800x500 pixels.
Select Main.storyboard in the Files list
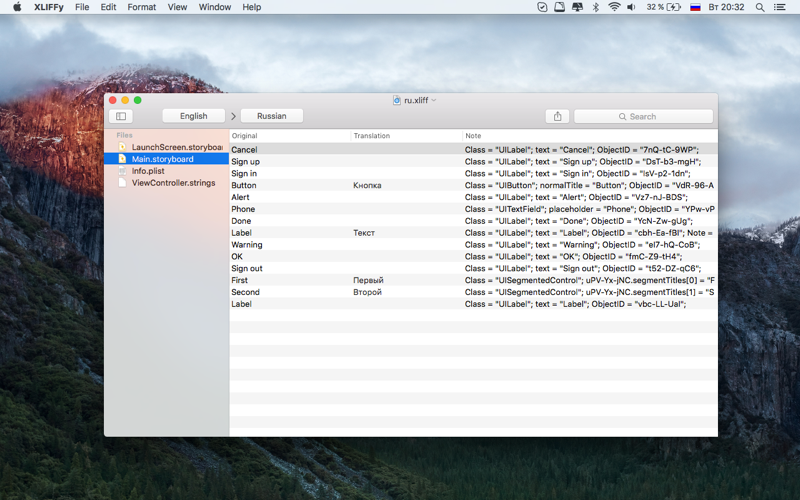pos(166,159)
